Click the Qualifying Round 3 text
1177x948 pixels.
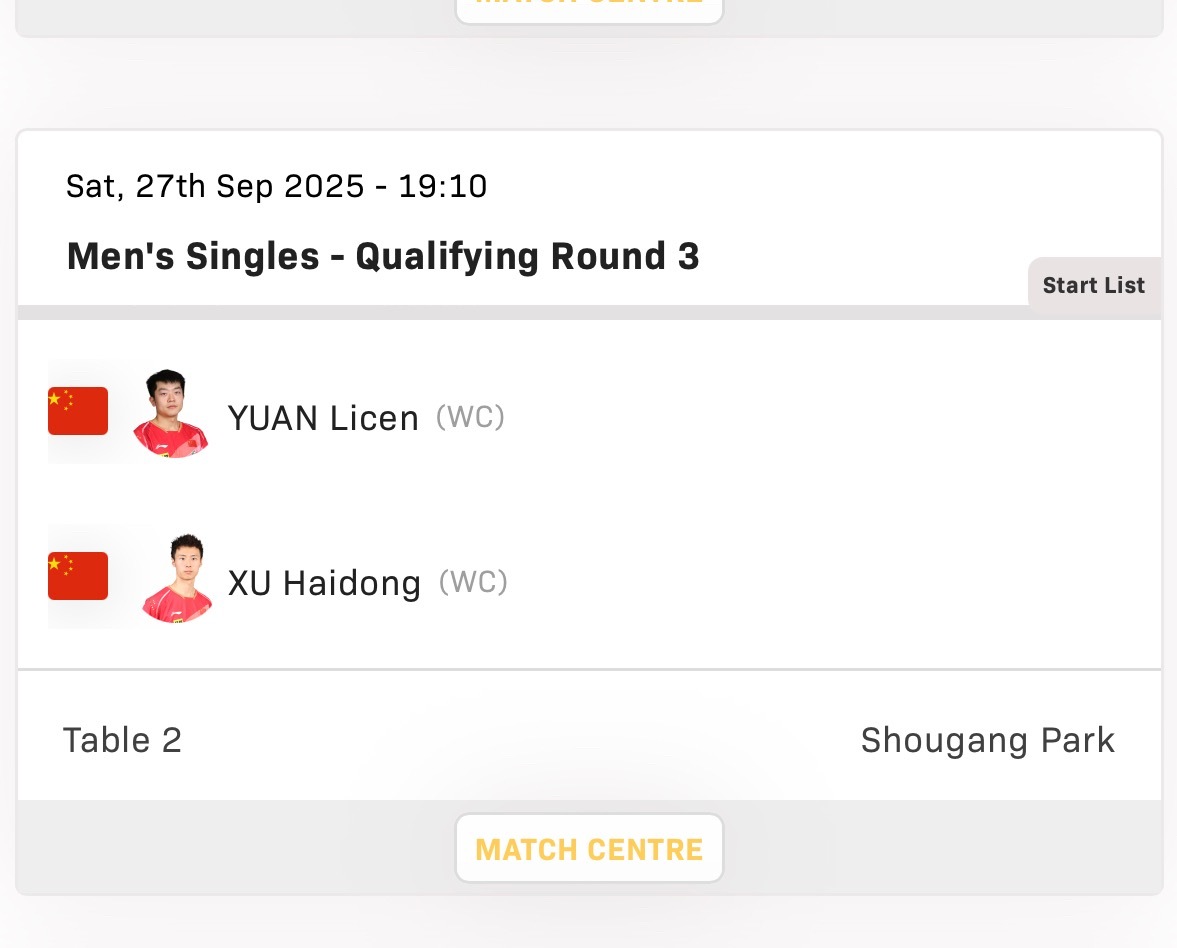coord(528,257)
